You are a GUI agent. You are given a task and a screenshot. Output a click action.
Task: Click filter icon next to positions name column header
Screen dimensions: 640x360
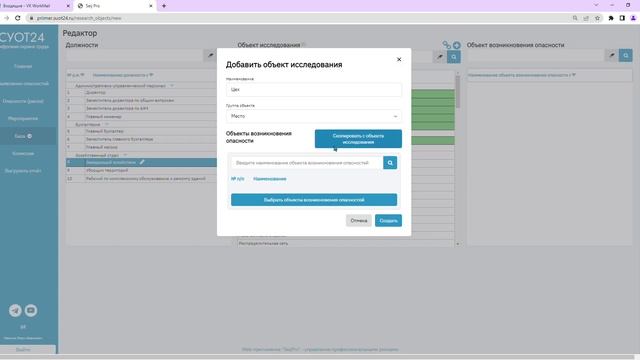point(151,75)
